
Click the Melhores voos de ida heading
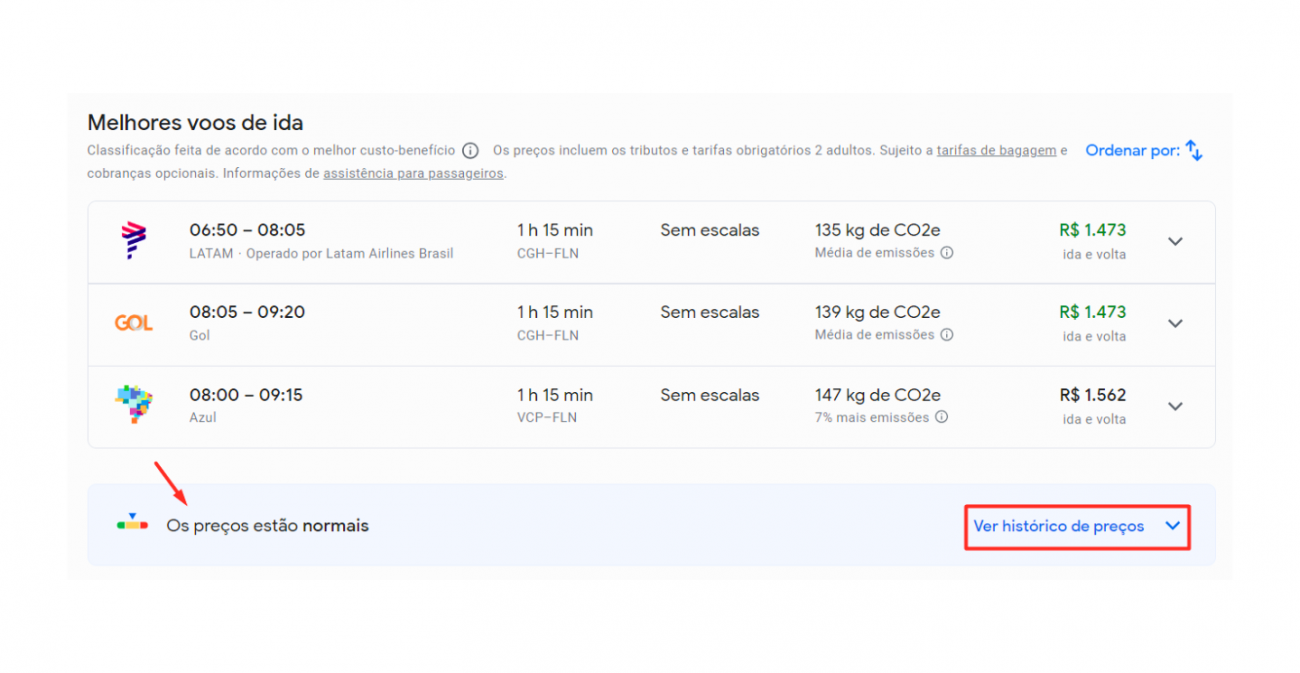[x=194, y=122]
